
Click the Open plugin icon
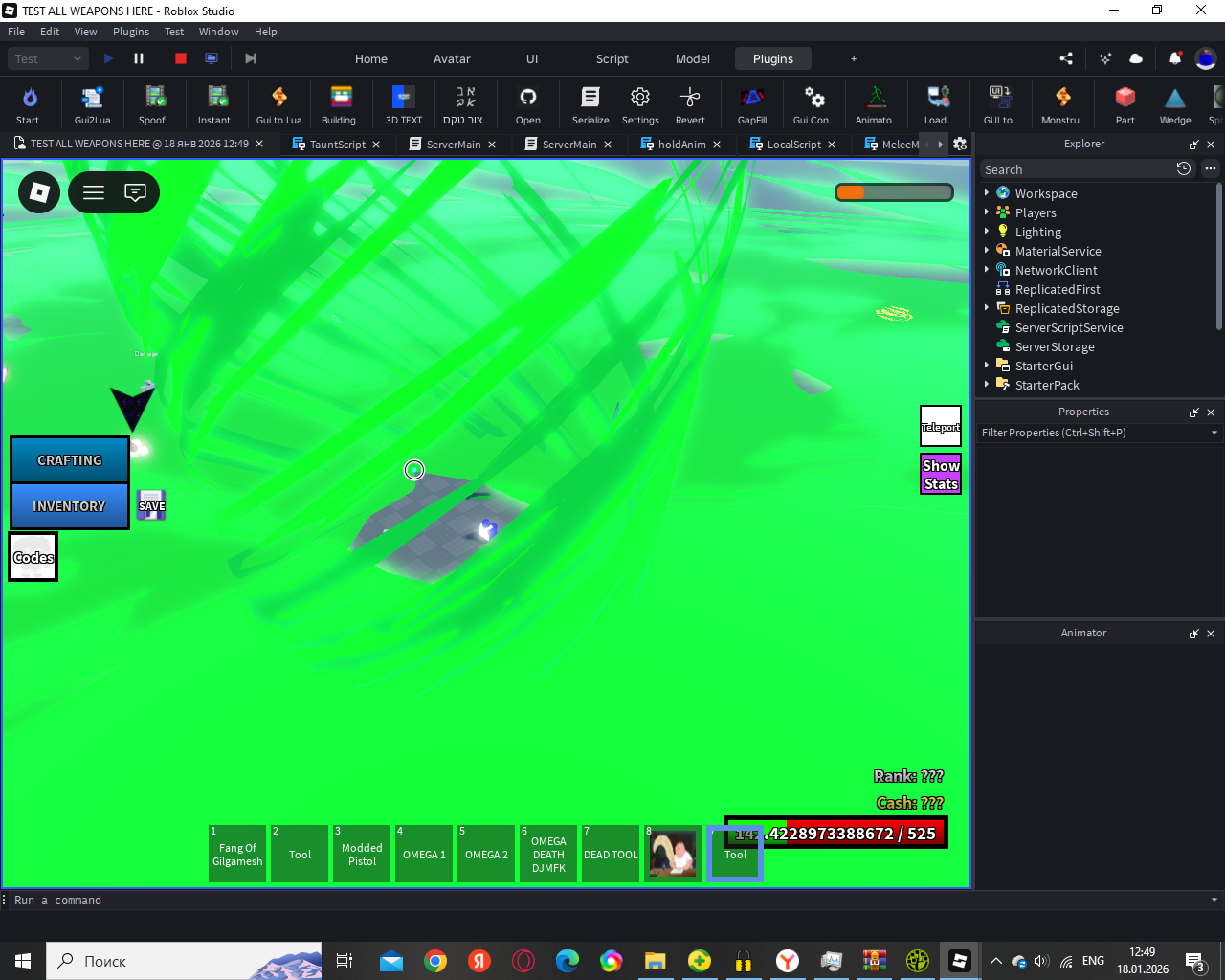pyautogui.click(x=528, y=104)
